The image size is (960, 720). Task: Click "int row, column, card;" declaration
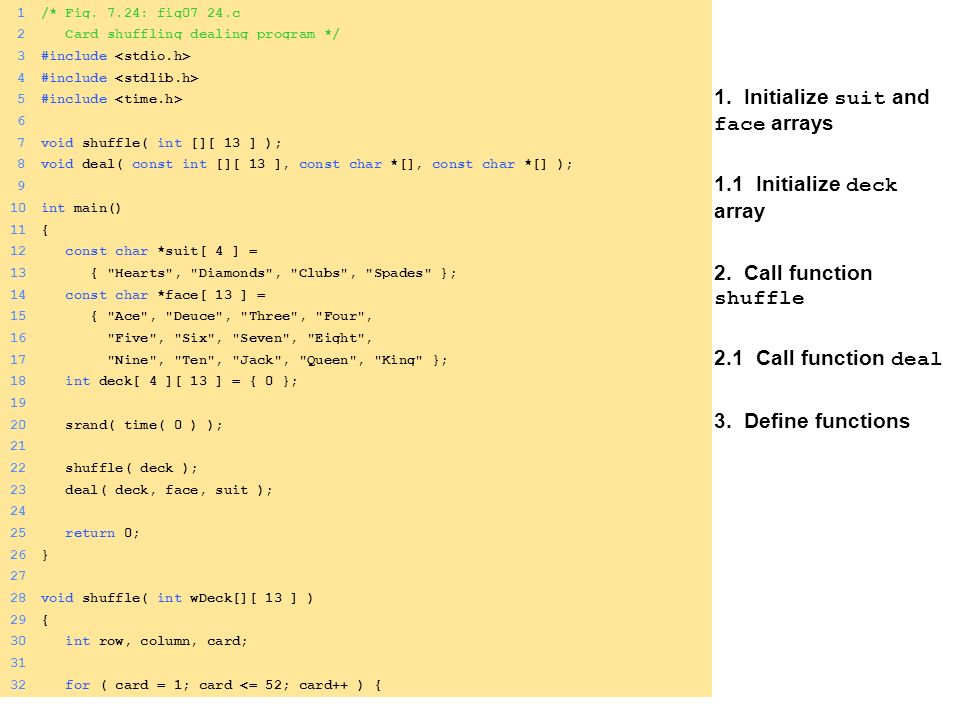coord(156,641)
